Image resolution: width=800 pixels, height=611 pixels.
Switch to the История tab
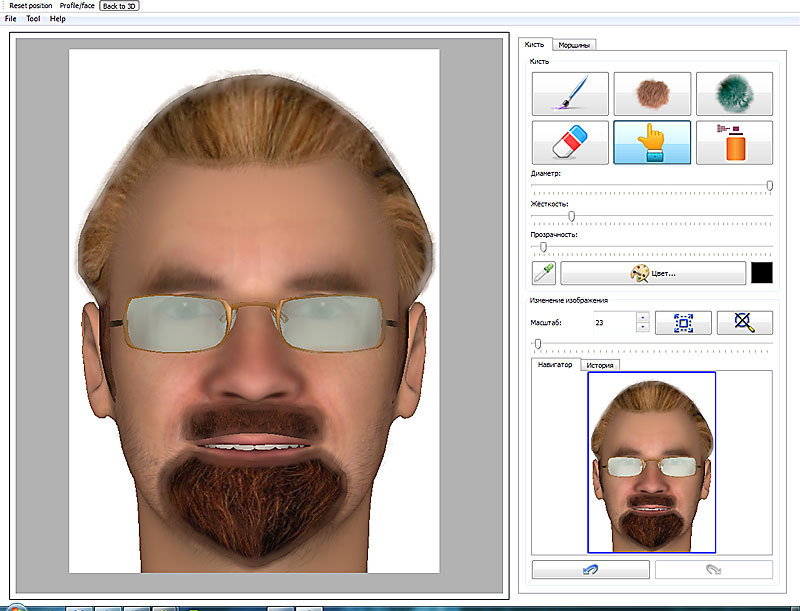point(600,365)
